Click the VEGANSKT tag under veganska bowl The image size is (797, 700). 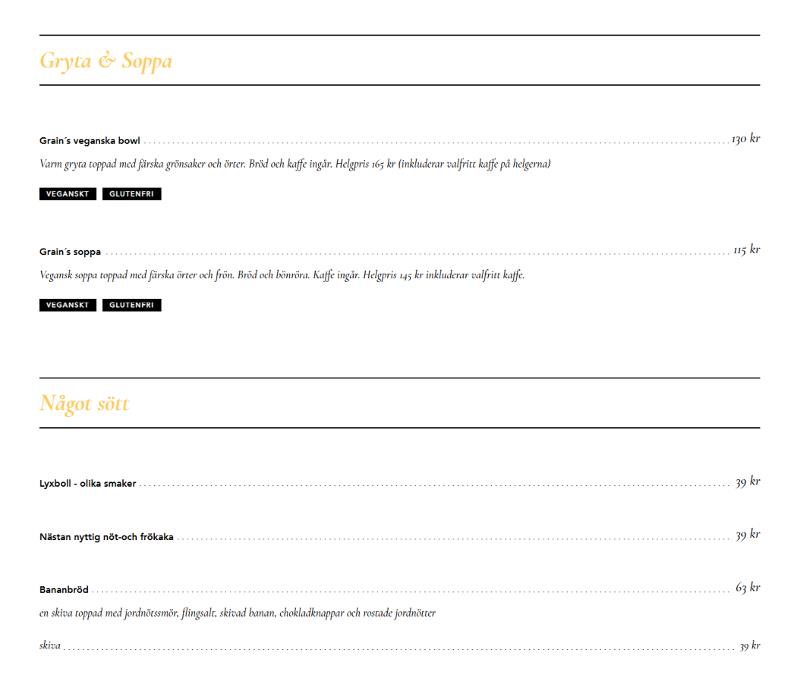click(68, 194)
